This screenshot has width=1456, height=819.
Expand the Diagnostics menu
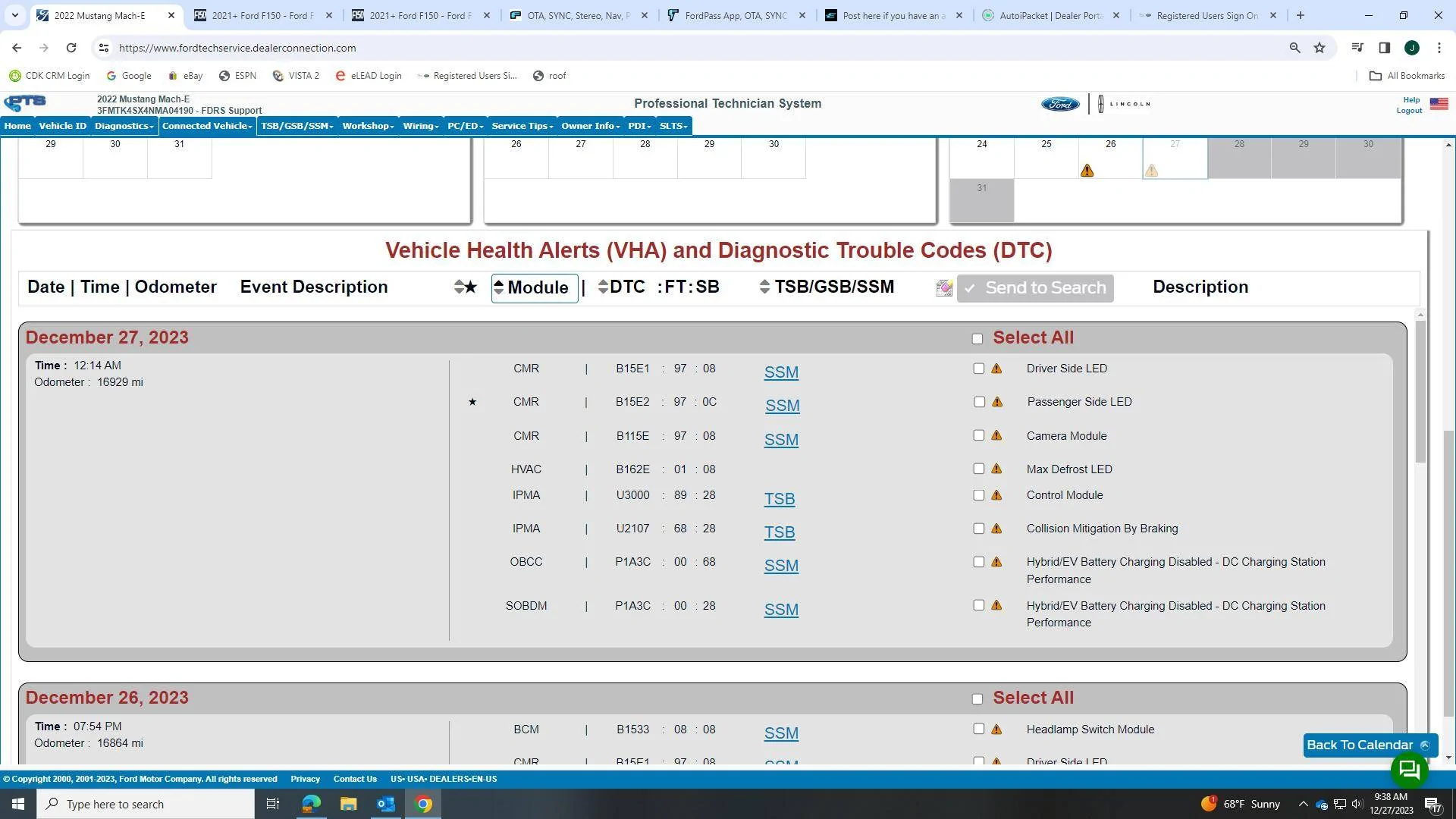(x=124, y=126)
